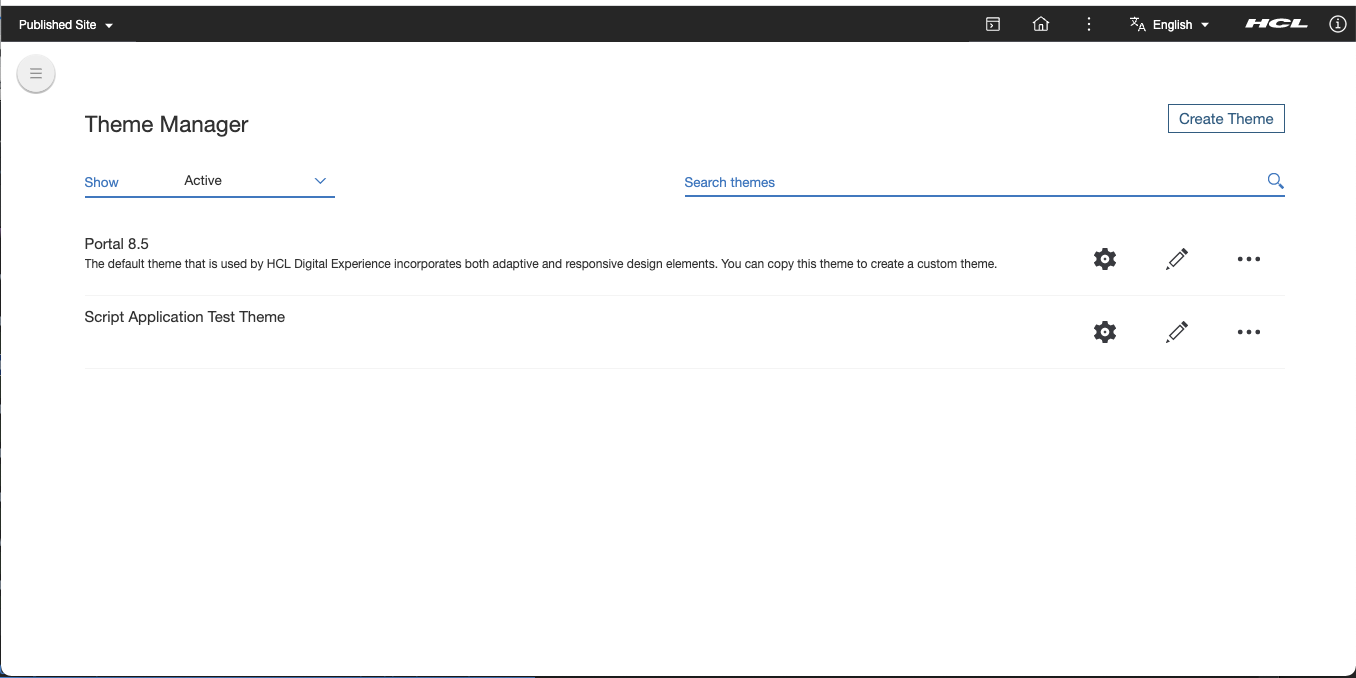Open the hamburger menu in top left
This screenshot has width=1356, height=678.
tap(35, 73)
